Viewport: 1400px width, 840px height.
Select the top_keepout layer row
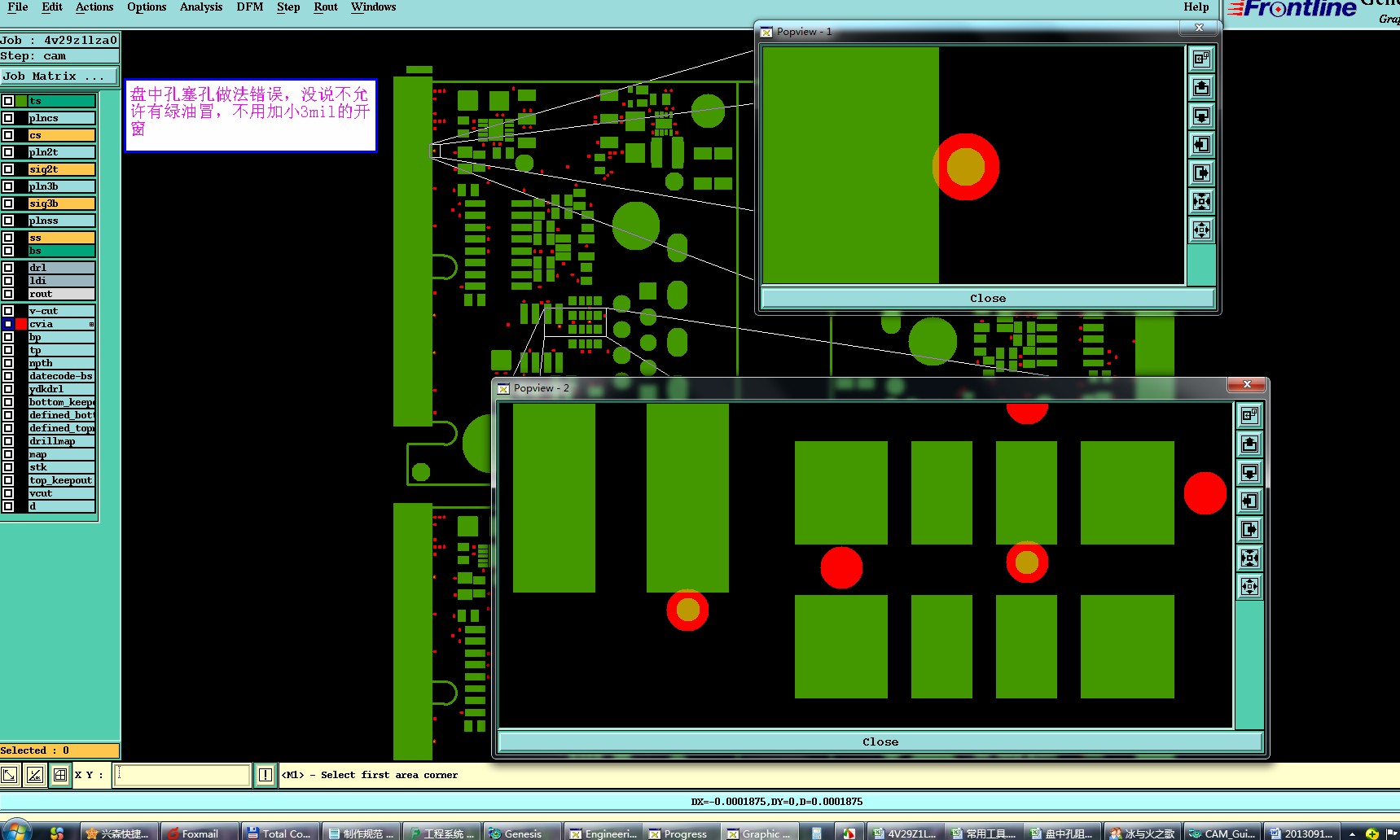click(62, 480)
